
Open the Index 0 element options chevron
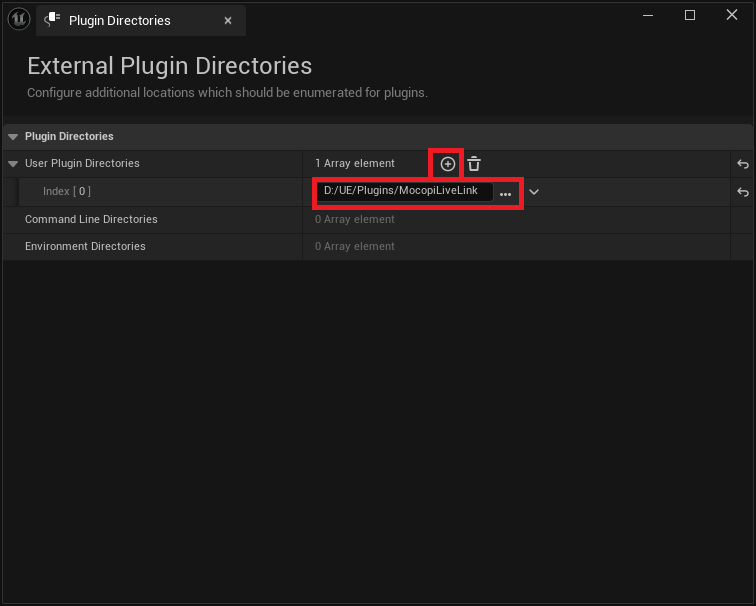[534, 192]
